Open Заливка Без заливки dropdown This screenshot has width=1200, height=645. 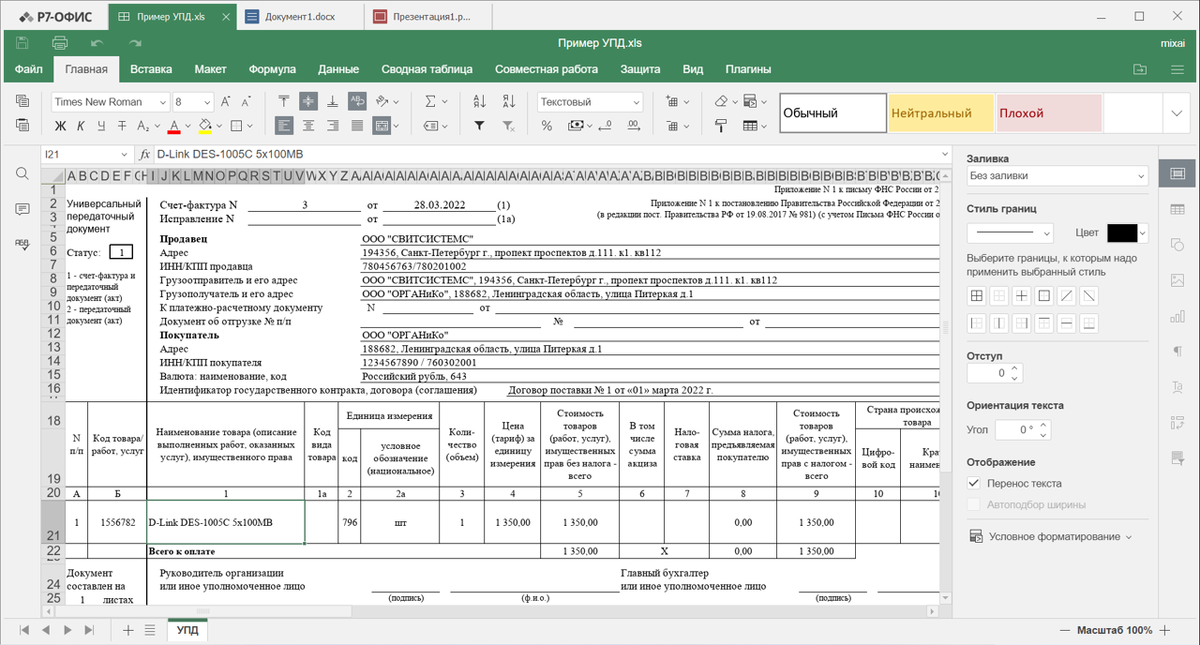point(1057,176)
